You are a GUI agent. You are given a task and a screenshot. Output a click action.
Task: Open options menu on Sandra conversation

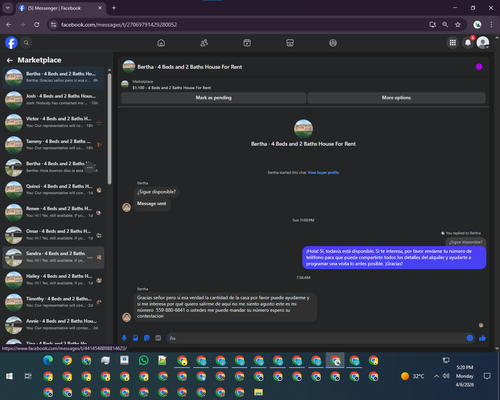coord(90,257)
